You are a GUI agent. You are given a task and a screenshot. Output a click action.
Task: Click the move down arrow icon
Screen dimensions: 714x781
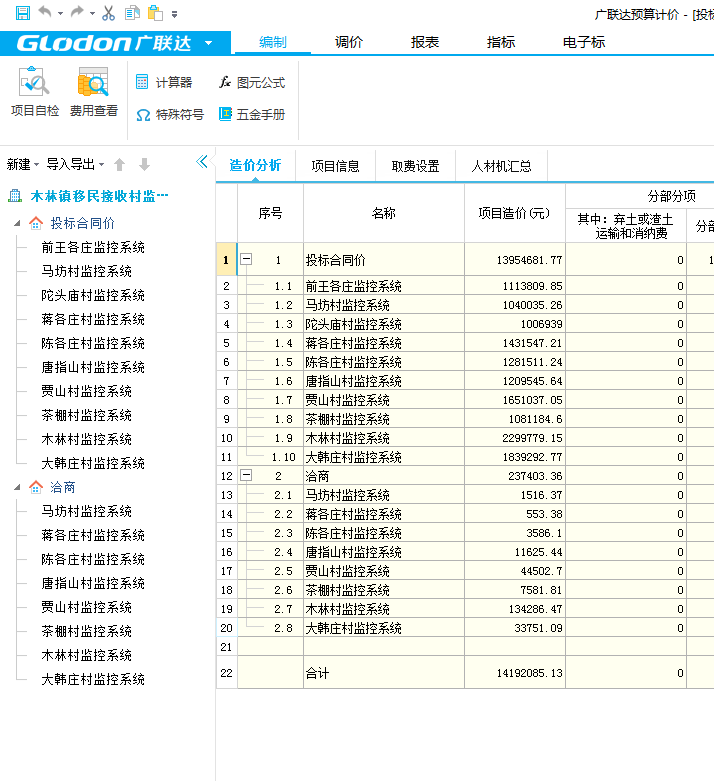144,164
